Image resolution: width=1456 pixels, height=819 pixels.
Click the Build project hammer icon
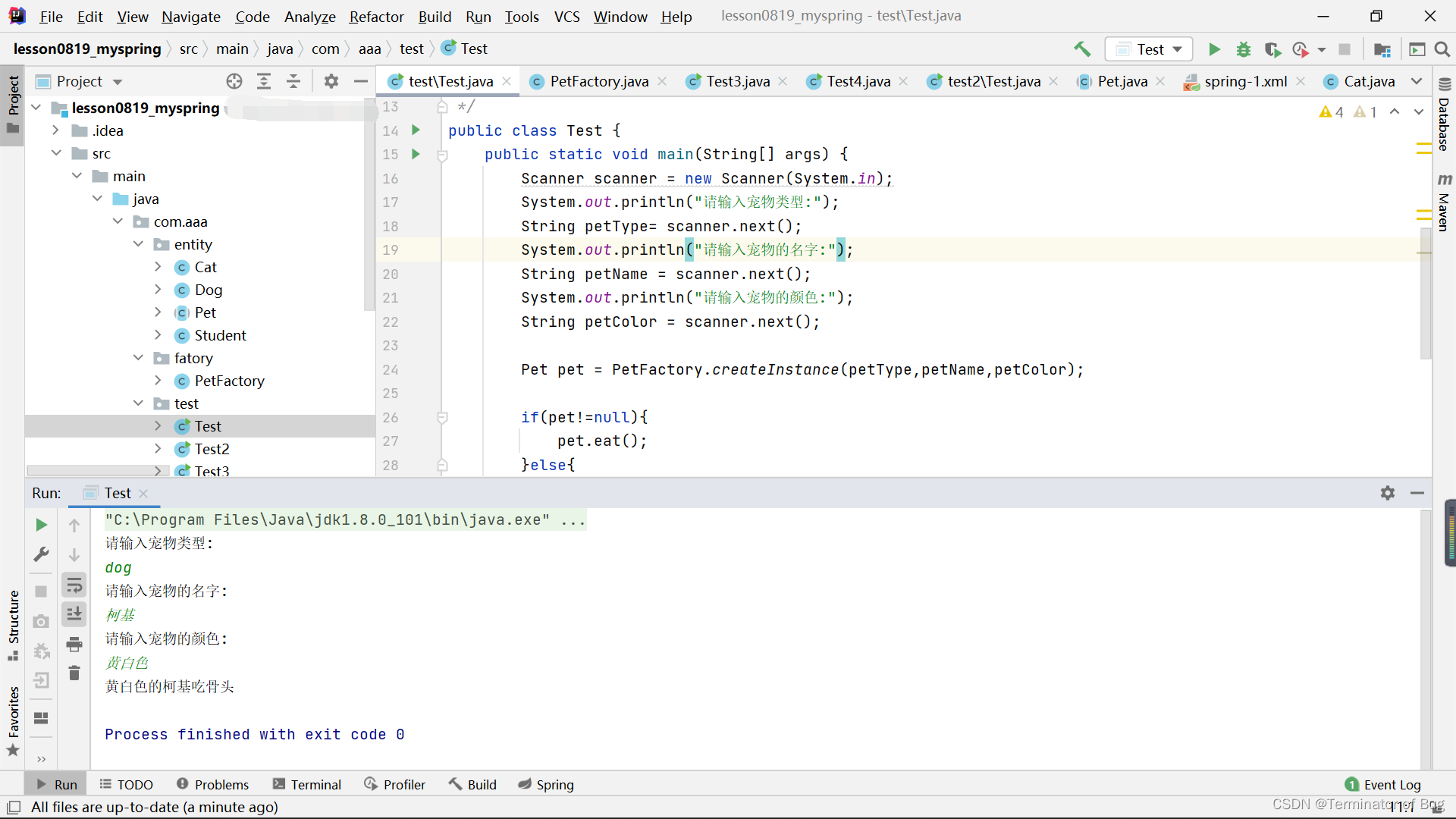tap(1082, 49)
